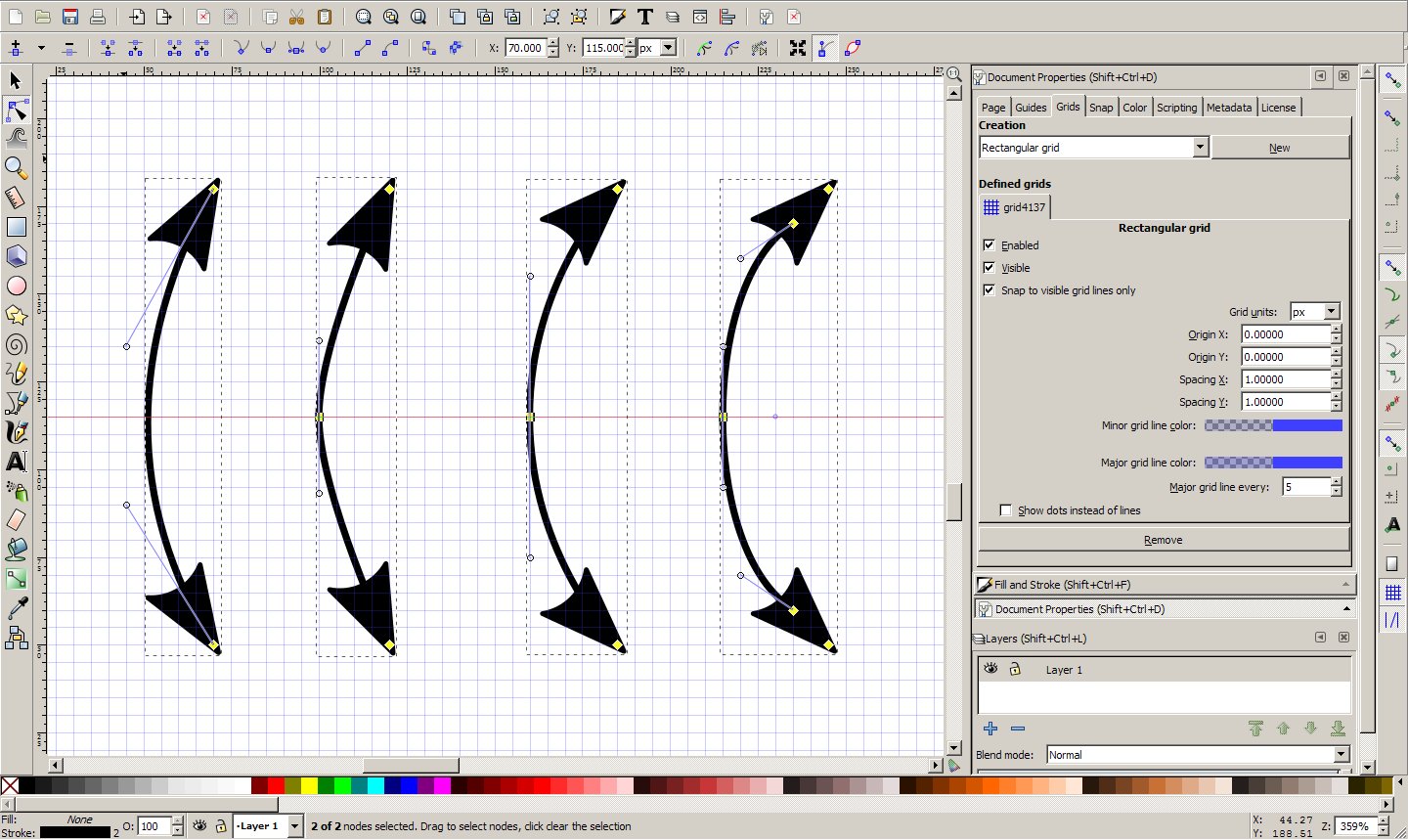Select the Color Picker dropper tool
This screenshot has height=840, width=1408.
16,608
